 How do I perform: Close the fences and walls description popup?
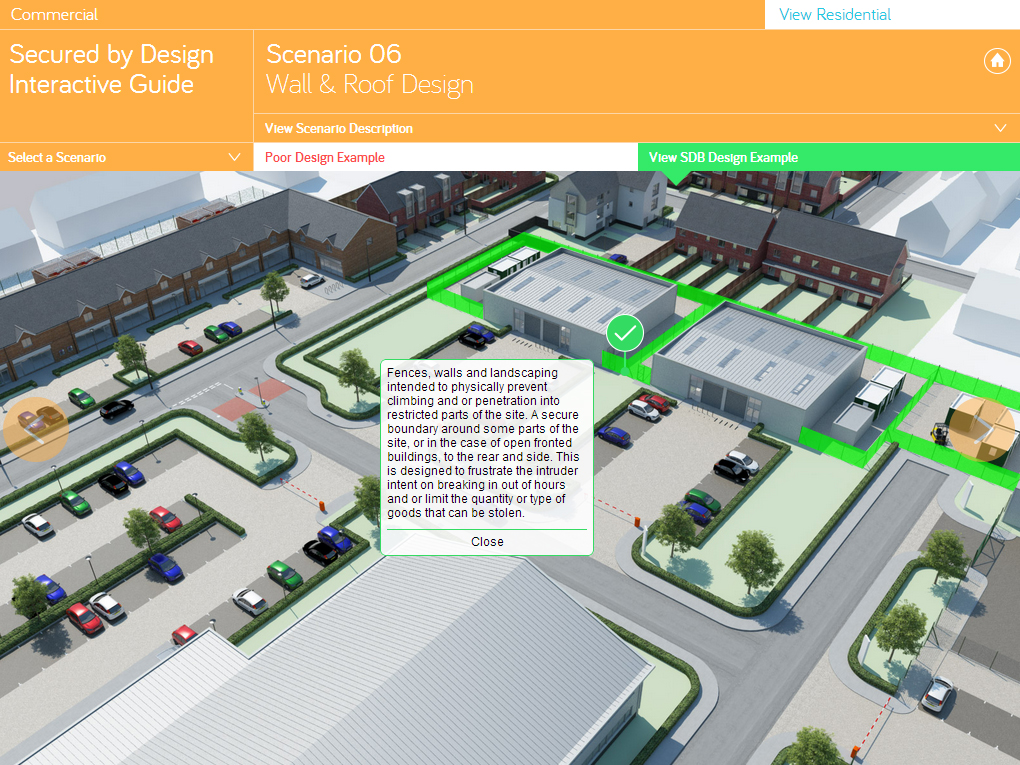point(487,541)
